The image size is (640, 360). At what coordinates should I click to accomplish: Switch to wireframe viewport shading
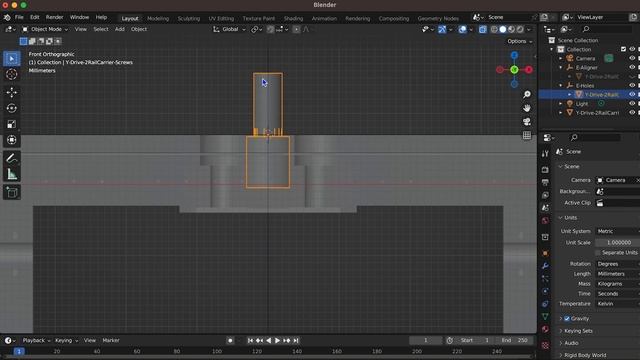pos(494,29)
